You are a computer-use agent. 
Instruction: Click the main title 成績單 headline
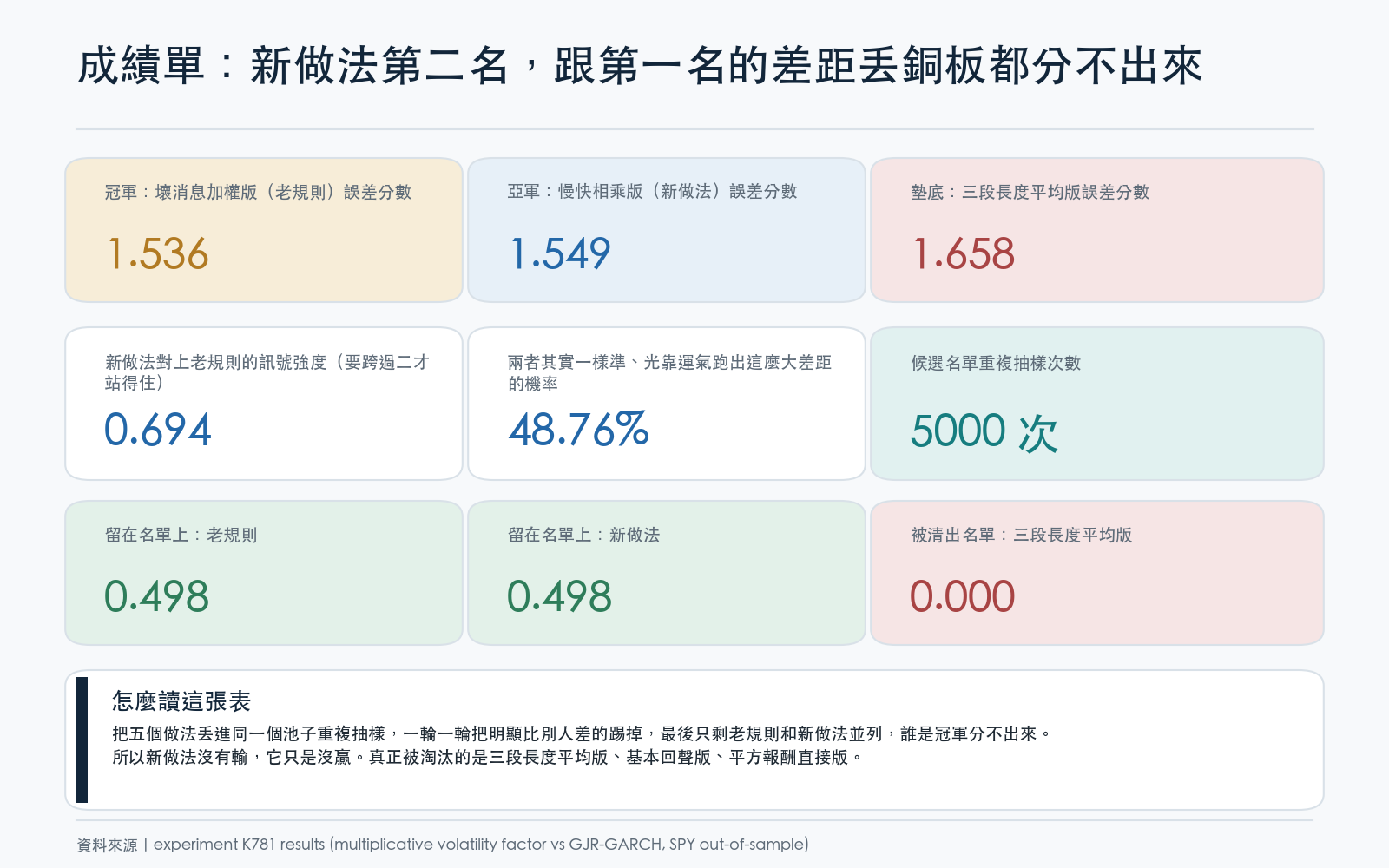coord(640,66)
